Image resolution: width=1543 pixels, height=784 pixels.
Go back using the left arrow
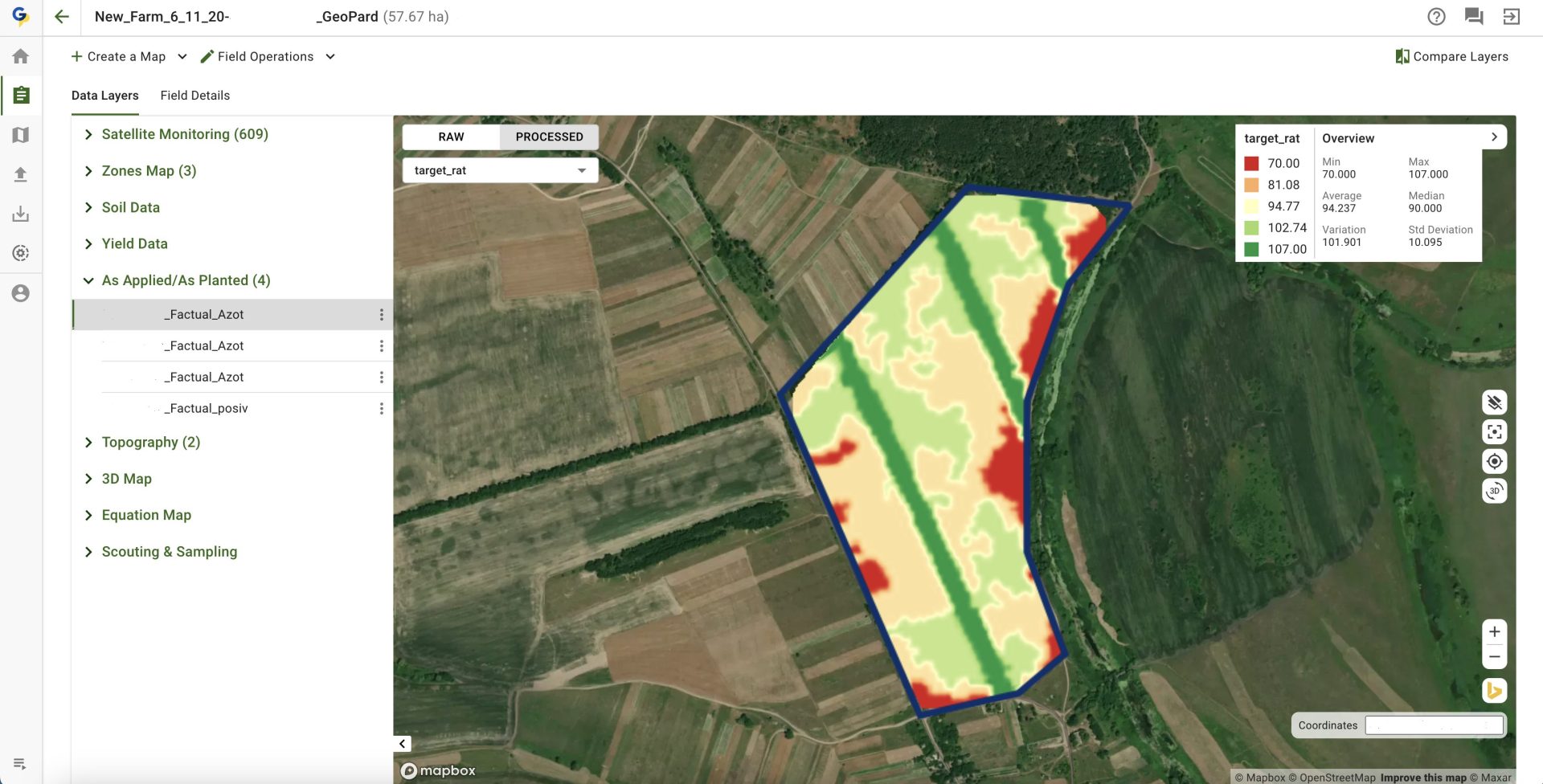(62, 17)
